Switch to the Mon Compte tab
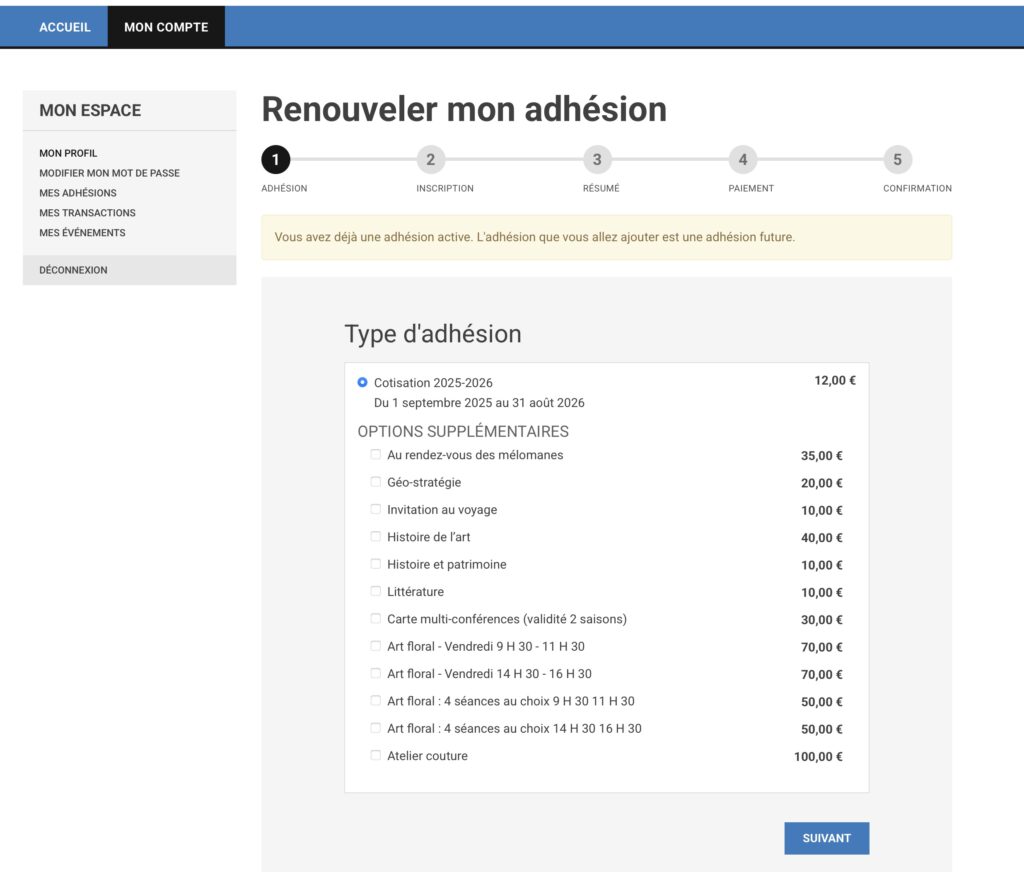The width and height of the screenshot is (1024, 872). click(166, 27)
